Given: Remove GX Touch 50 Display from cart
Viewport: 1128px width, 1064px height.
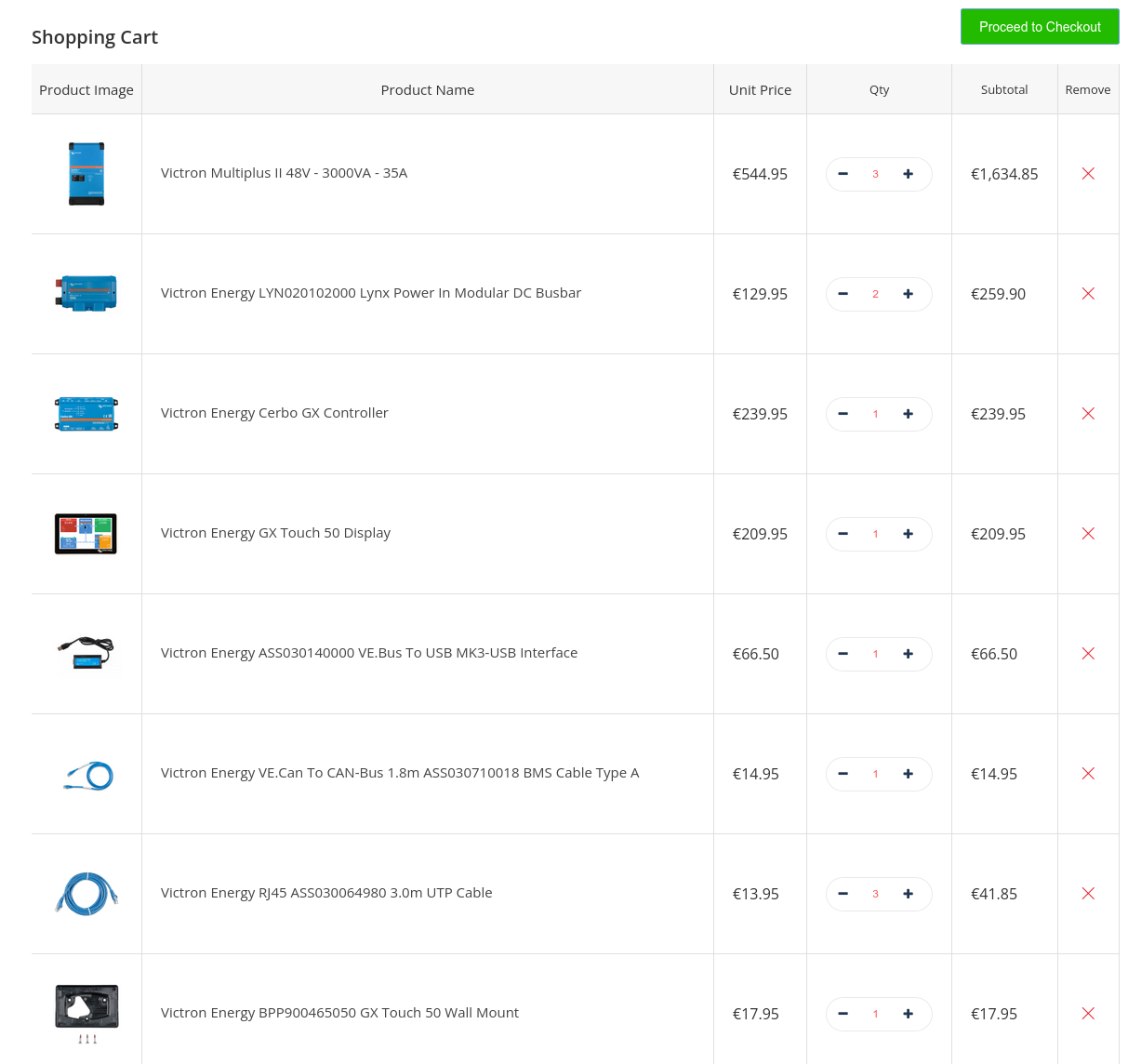Looking at the screenshot, I should pyautogui.click(x=1088, y=534).
